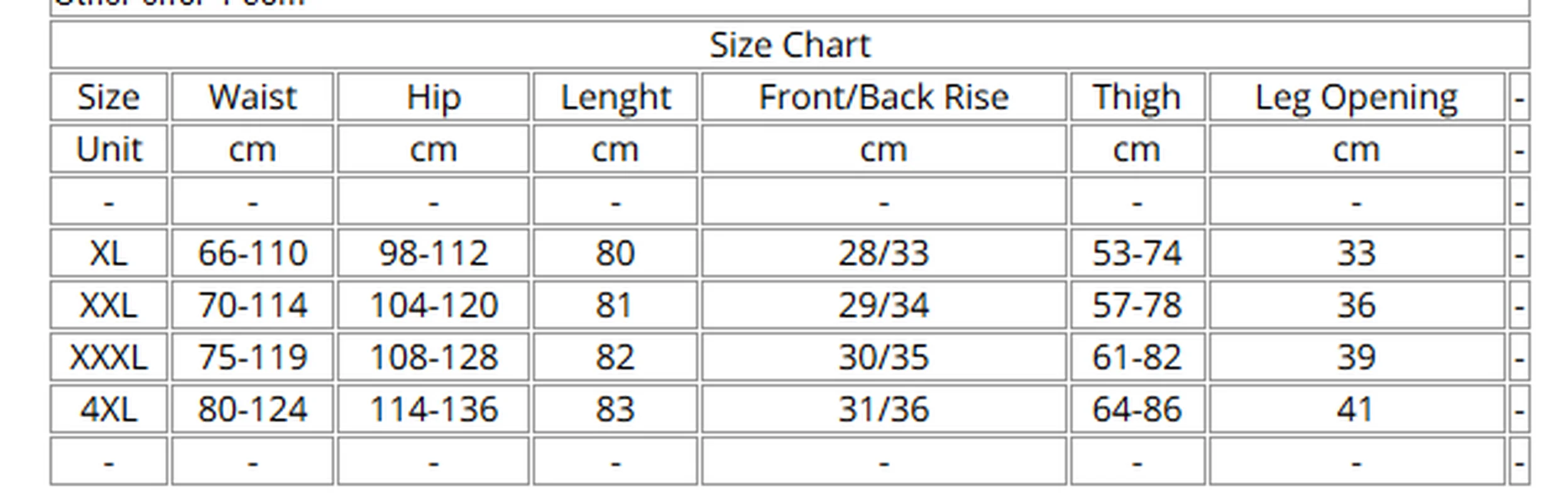This screenshot has height=503, width=1568.
Task: Select the 4XL rise value 31/36
Action: tap(883, 409)
